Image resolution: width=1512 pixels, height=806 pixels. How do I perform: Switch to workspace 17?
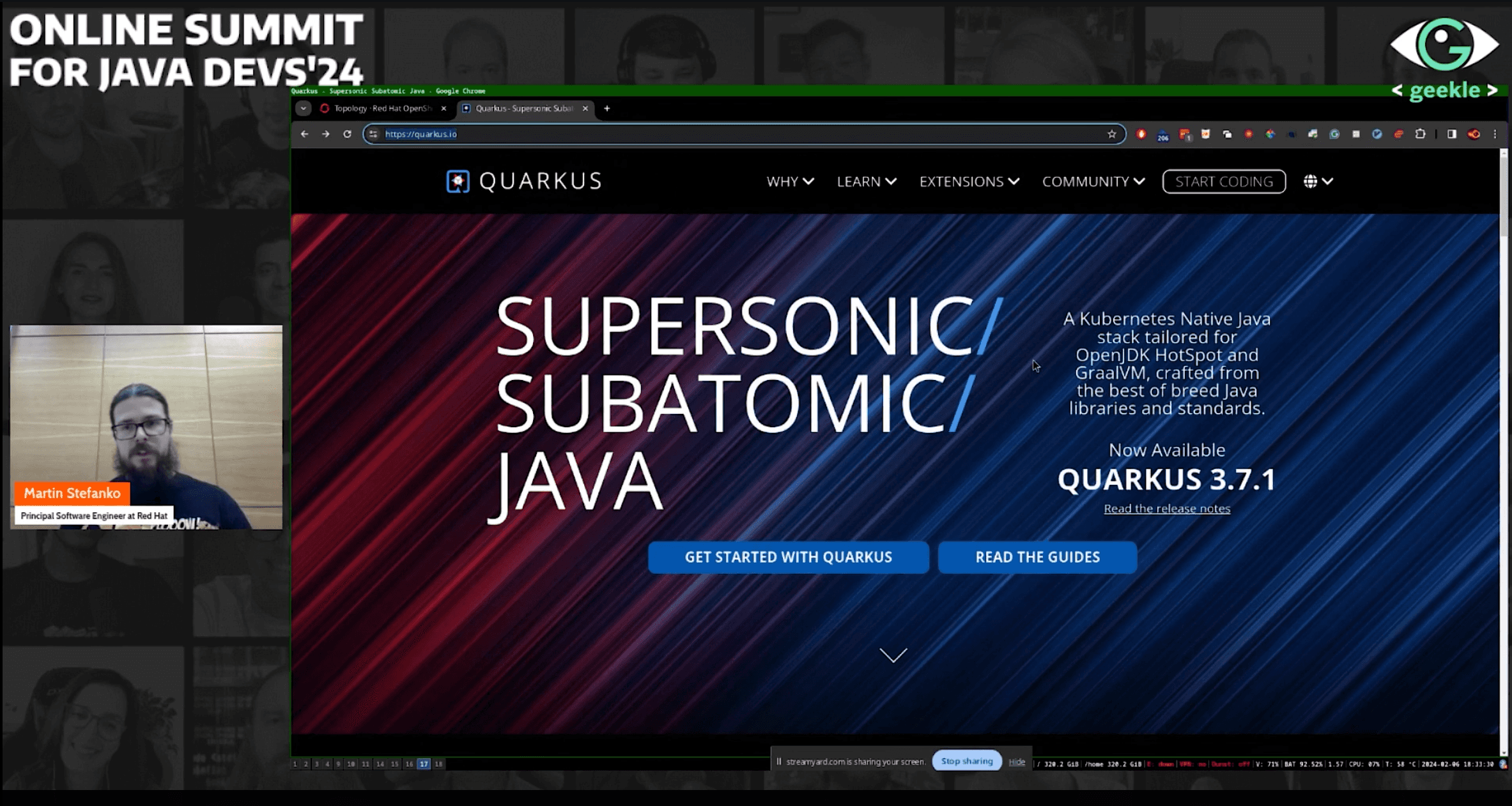(x=424, y=764)
